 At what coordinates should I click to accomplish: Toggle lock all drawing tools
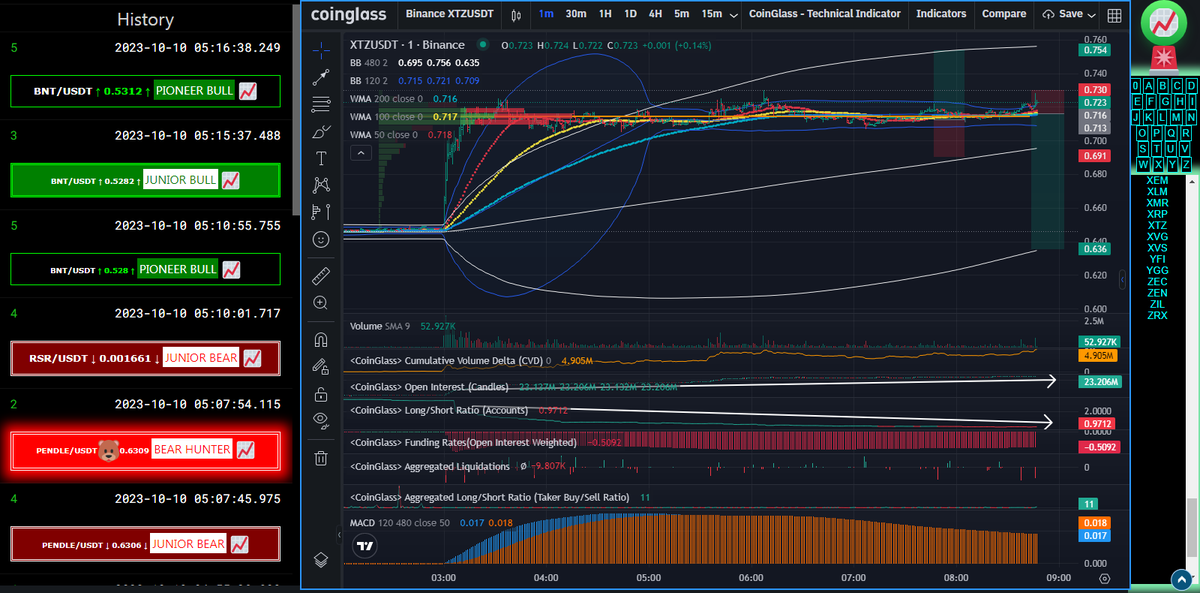pyautogui.click(x=321, y=393)
